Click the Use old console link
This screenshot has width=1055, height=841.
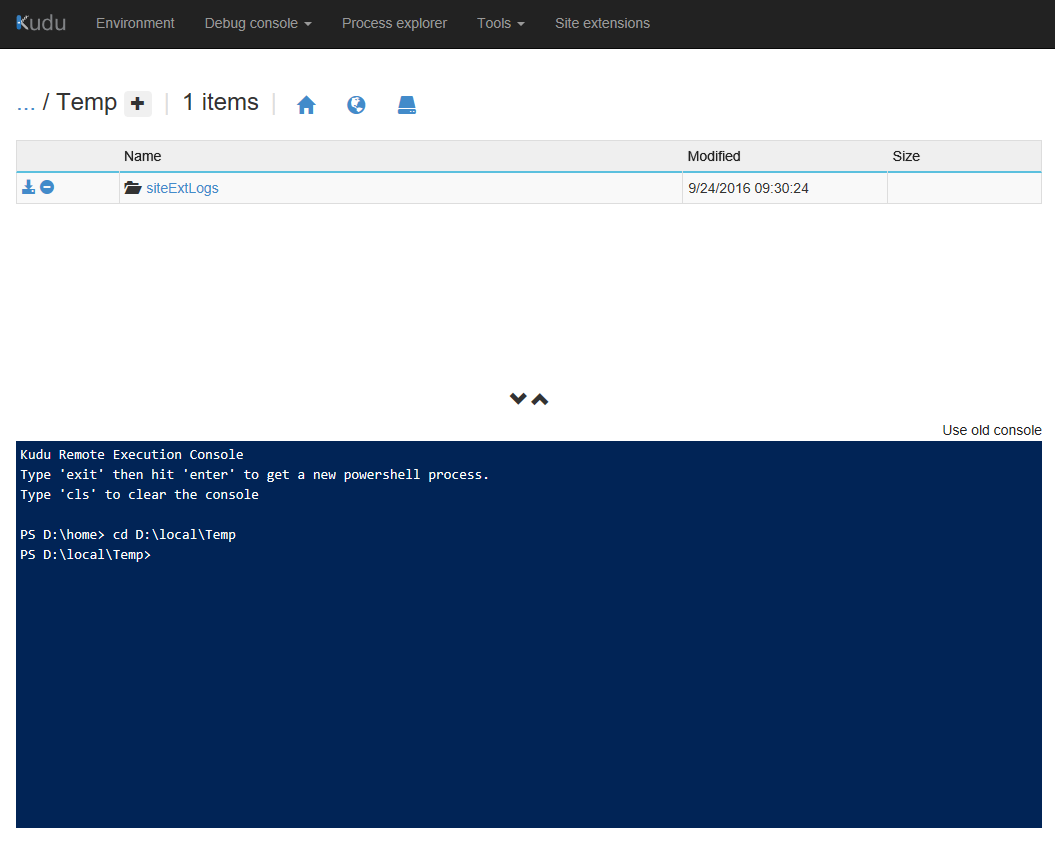pos(991,430)
